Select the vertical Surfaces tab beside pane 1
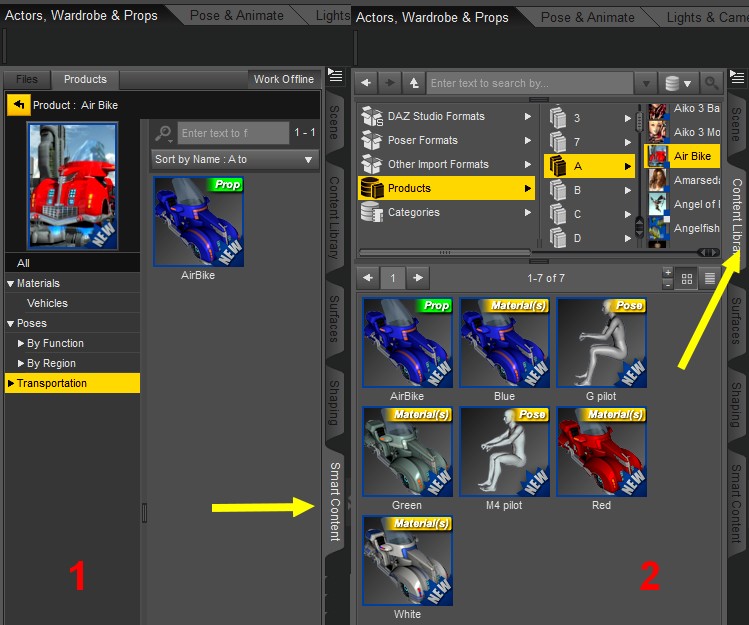 click(334, 319)
